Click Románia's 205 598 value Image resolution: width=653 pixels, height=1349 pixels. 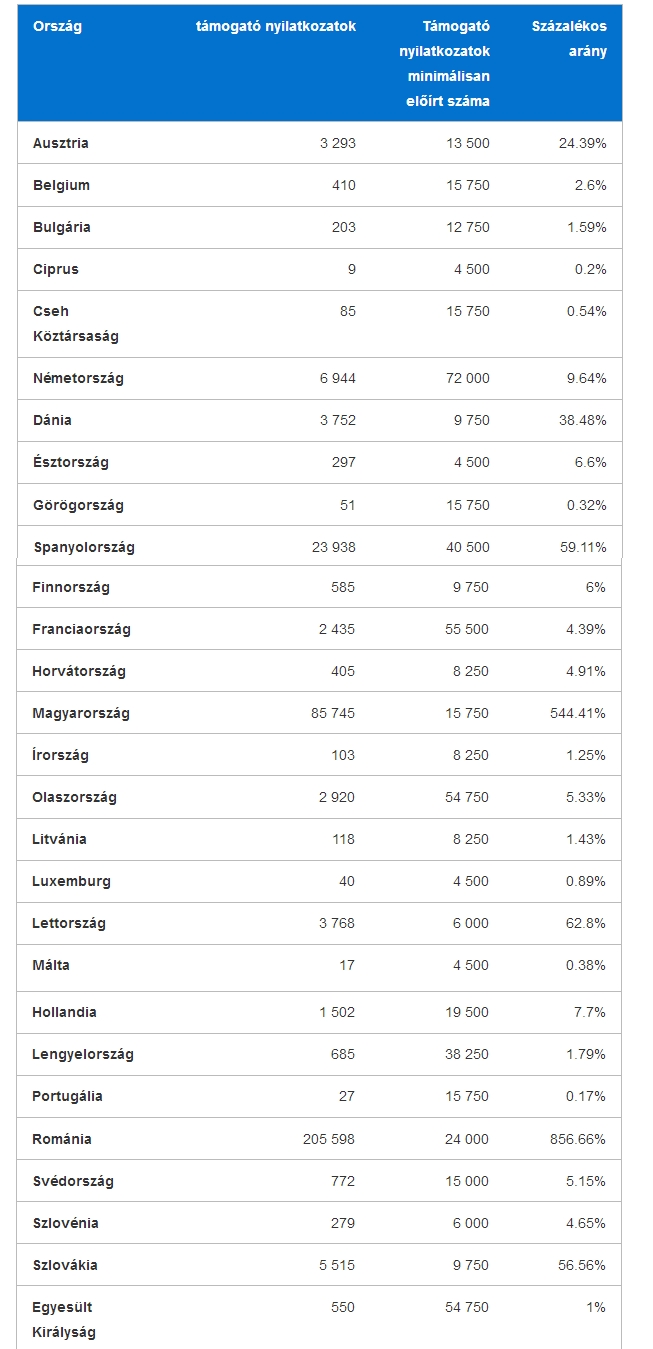[x=328, y=1139]
